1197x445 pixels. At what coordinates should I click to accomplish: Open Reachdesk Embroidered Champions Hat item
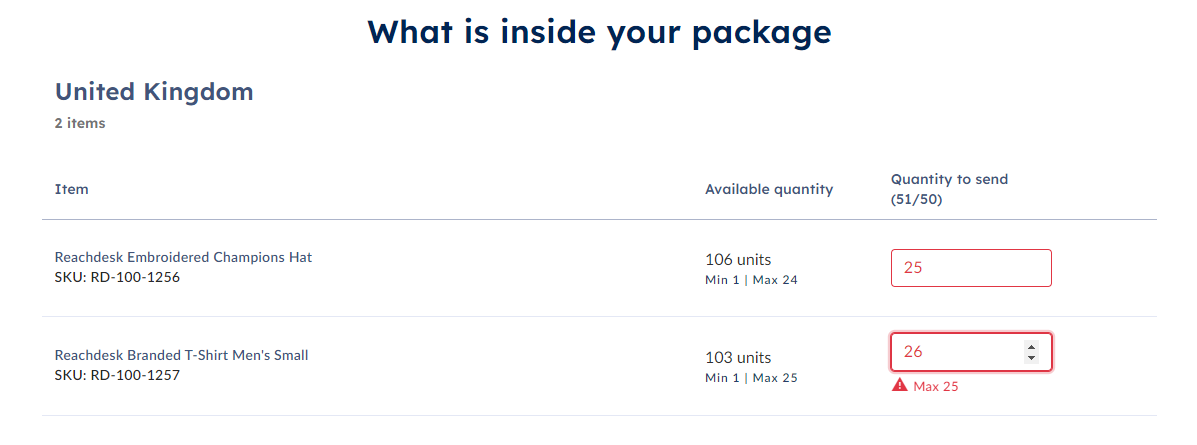183,257
